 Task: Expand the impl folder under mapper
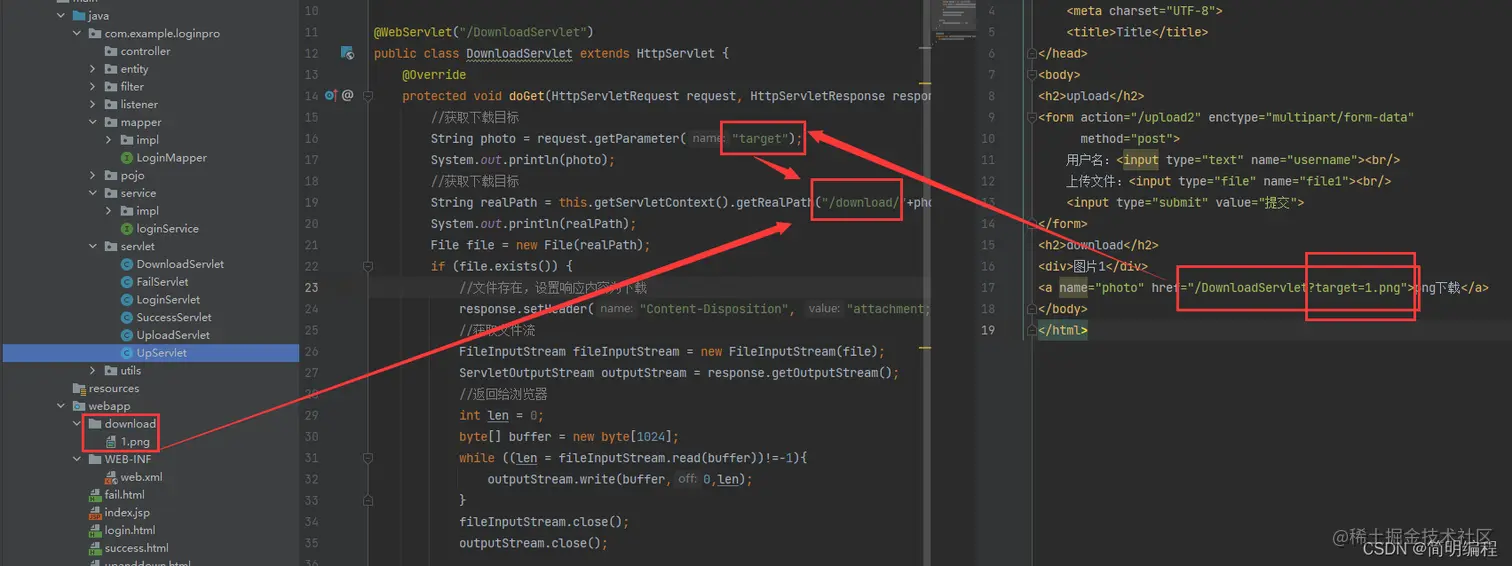[x=109, y=140]
